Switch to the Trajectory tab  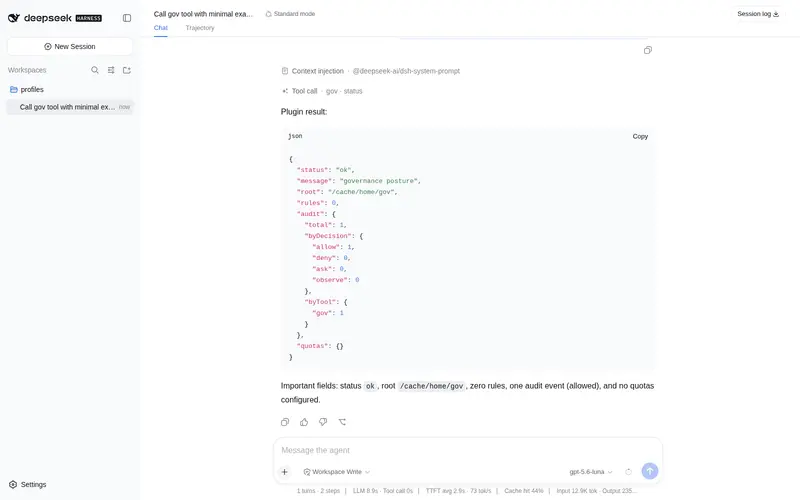200,28
